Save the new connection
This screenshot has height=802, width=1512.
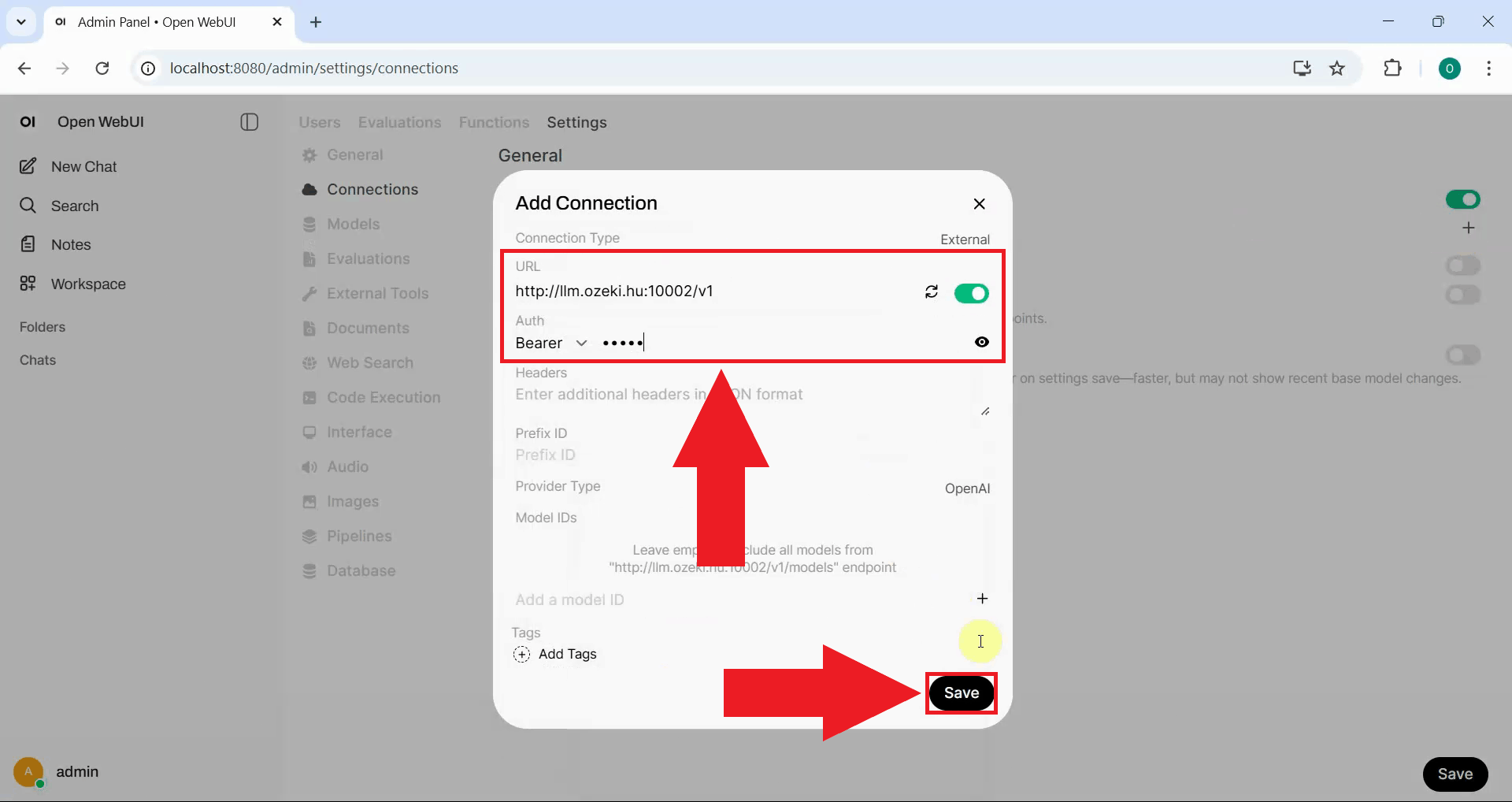click(962, 693)
